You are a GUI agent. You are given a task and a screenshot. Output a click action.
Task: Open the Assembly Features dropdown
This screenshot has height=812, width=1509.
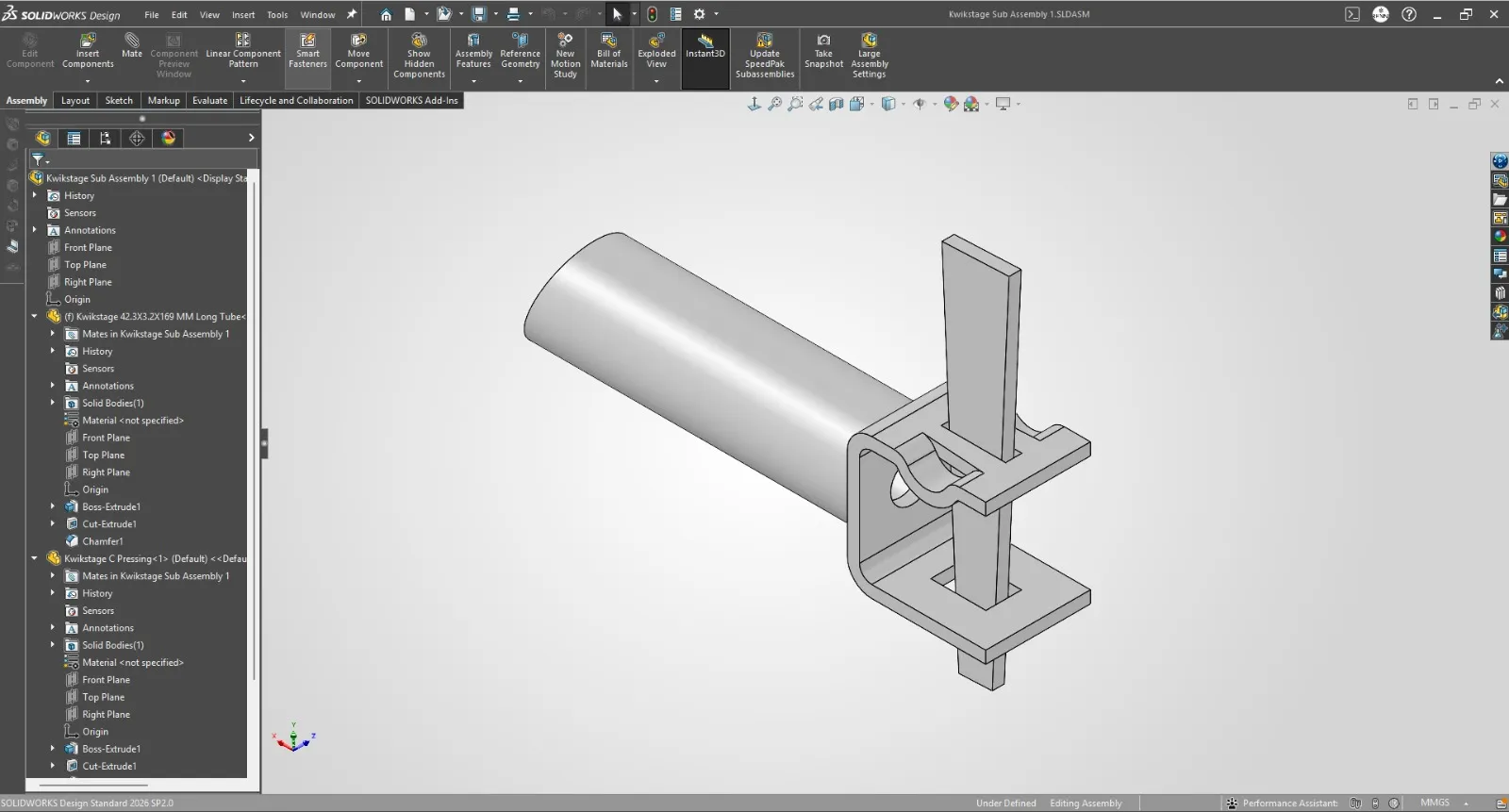pyautogui.click(x=473, y=81)
